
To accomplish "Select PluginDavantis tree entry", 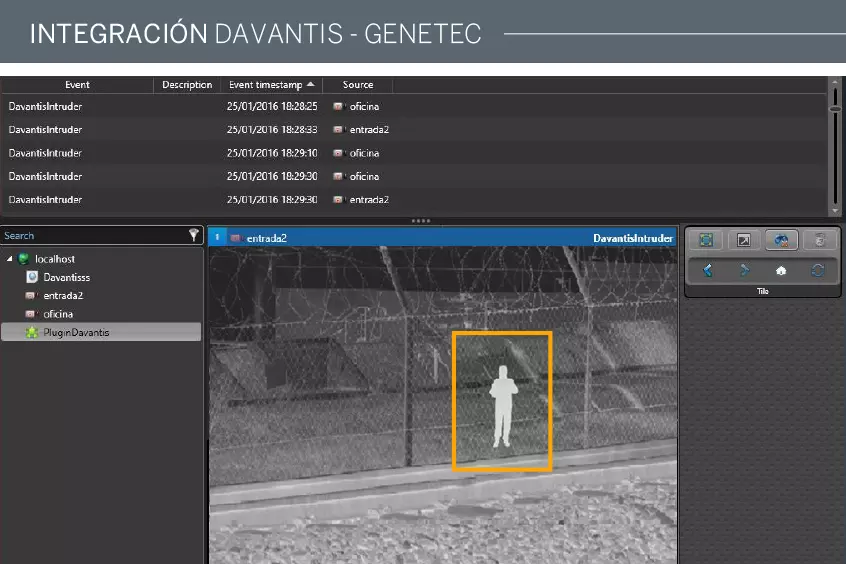I will 101,332.
